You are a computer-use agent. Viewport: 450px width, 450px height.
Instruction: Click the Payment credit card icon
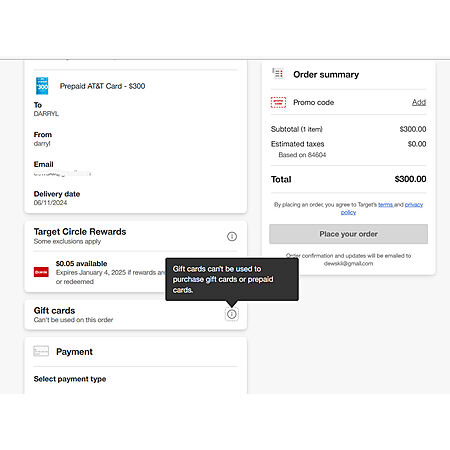[41, 351]
